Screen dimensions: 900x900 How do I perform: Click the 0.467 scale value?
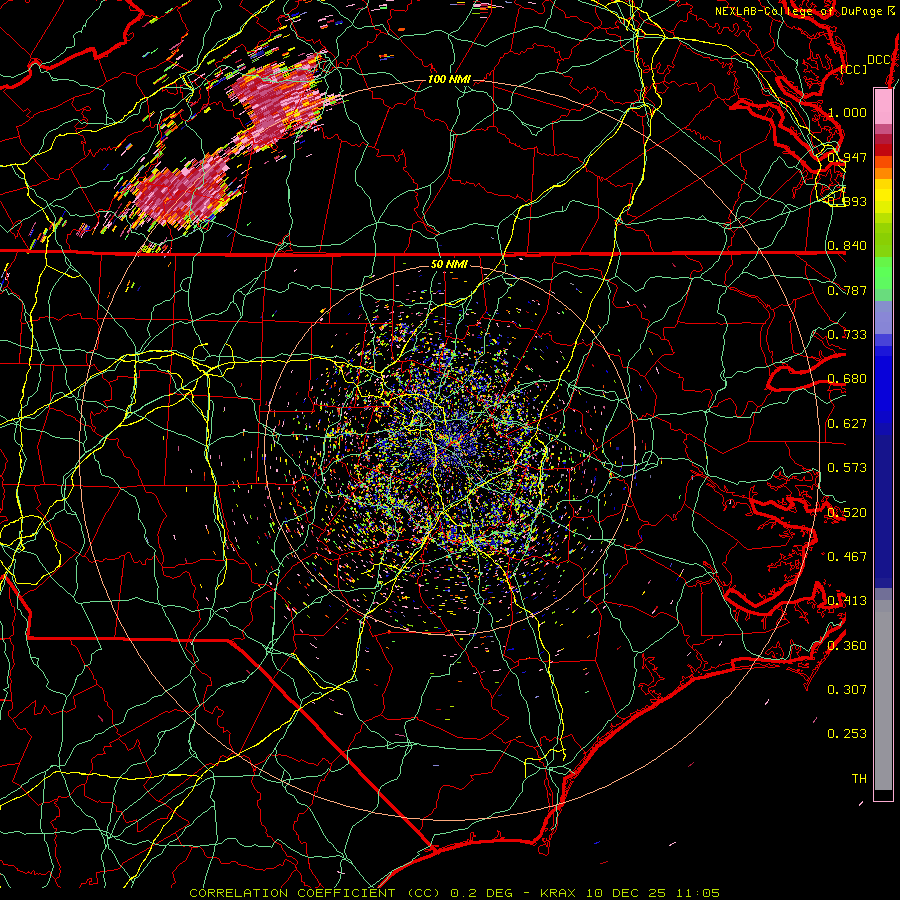click(847, 557)
